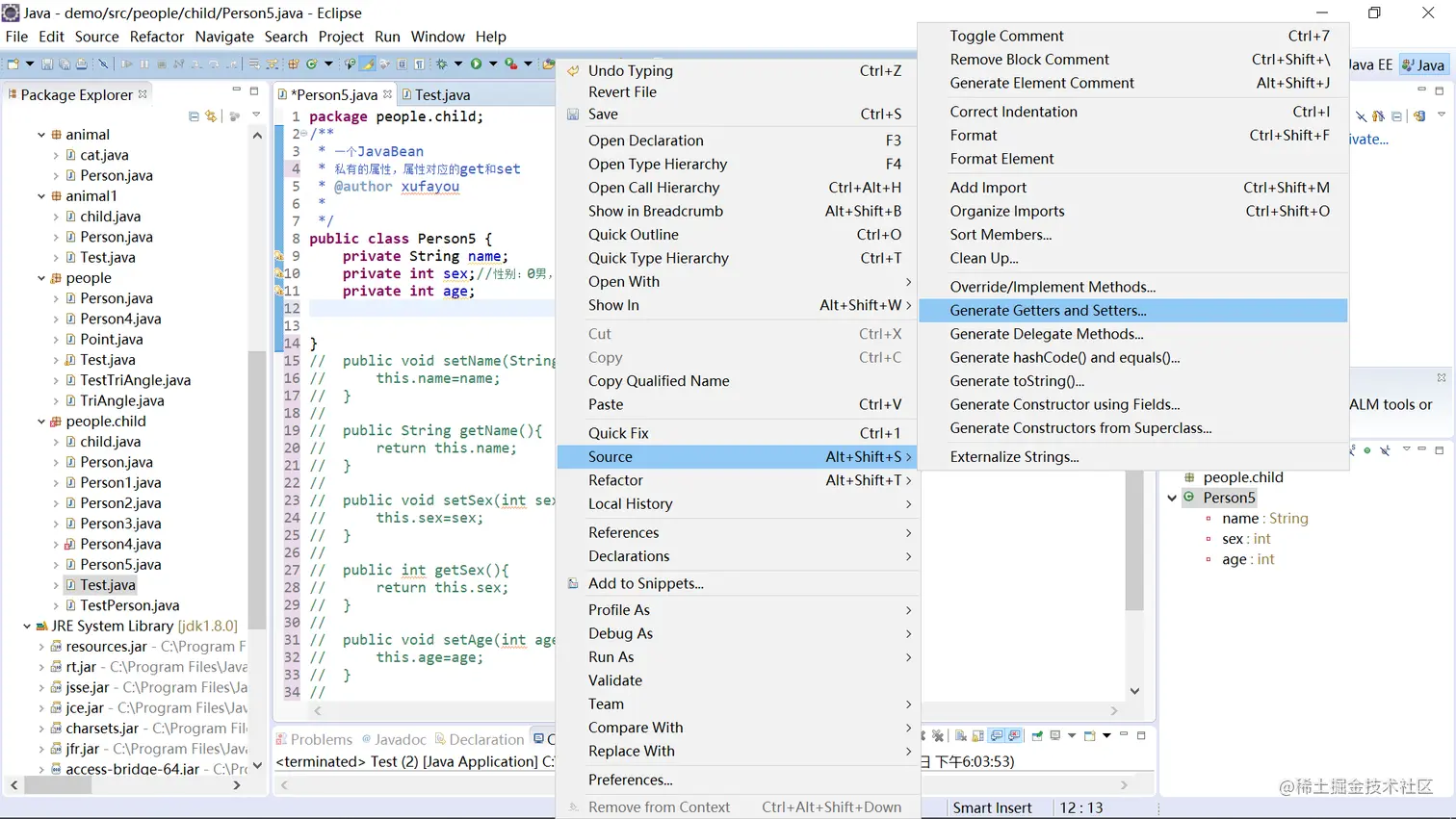The image size is (1456, 819).
Task: Open the New file dropdown arrow
Action: click(x=30, y=64)
